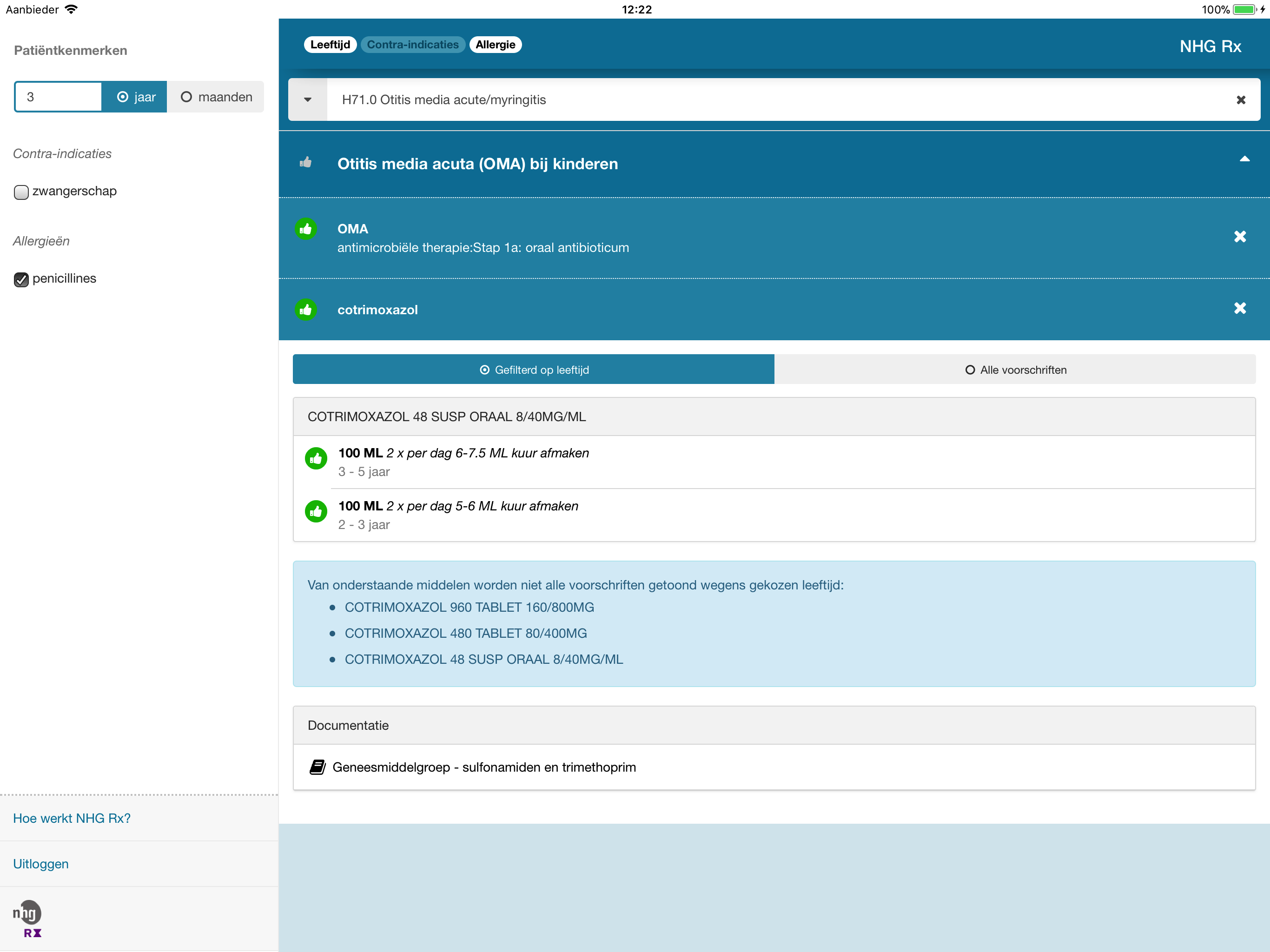Click COTRIMOXAZOL 480 TABLET 80/400MG list item

click(466, 633)
